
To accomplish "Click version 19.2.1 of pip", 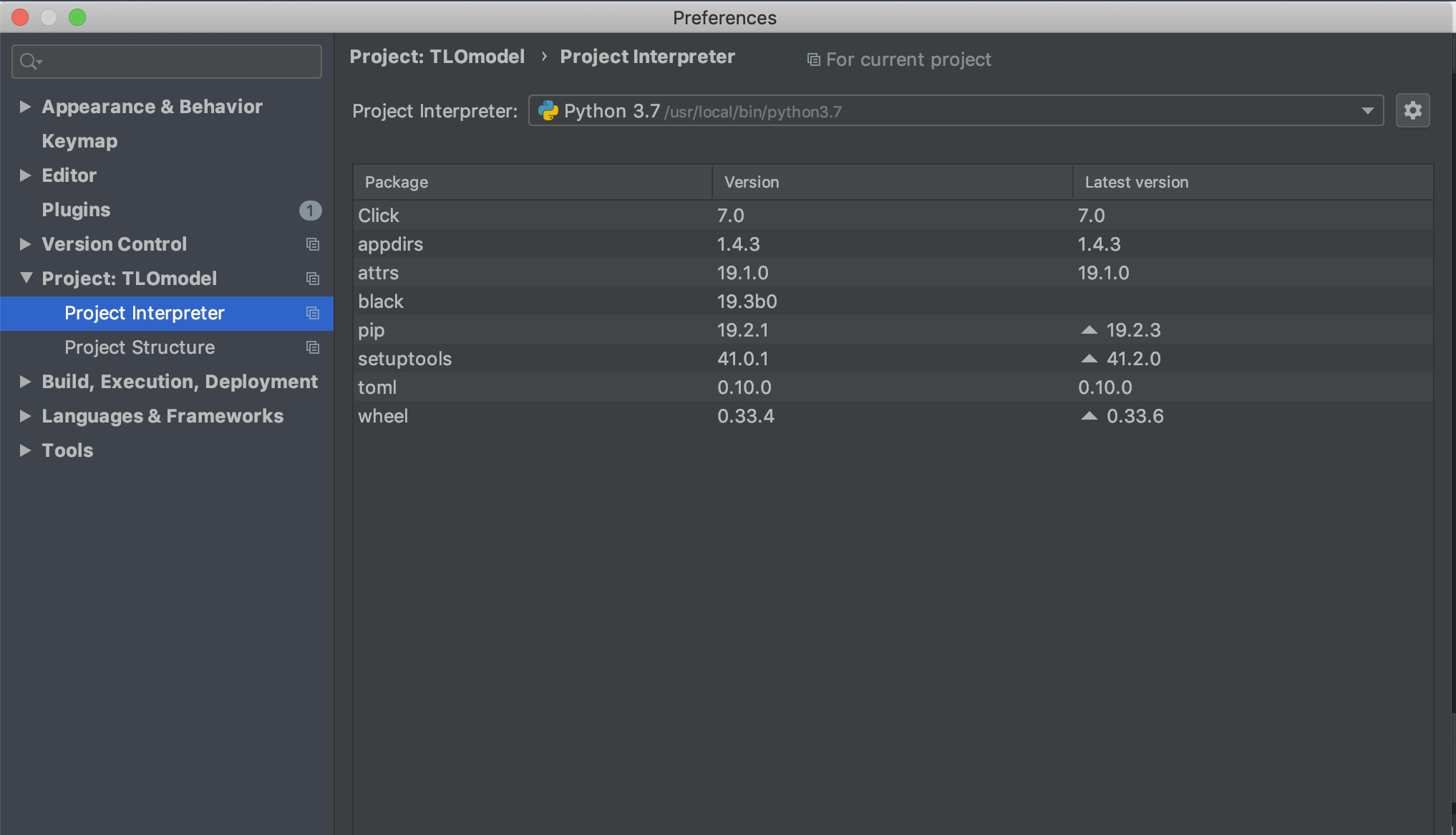I will click(742, 330).
